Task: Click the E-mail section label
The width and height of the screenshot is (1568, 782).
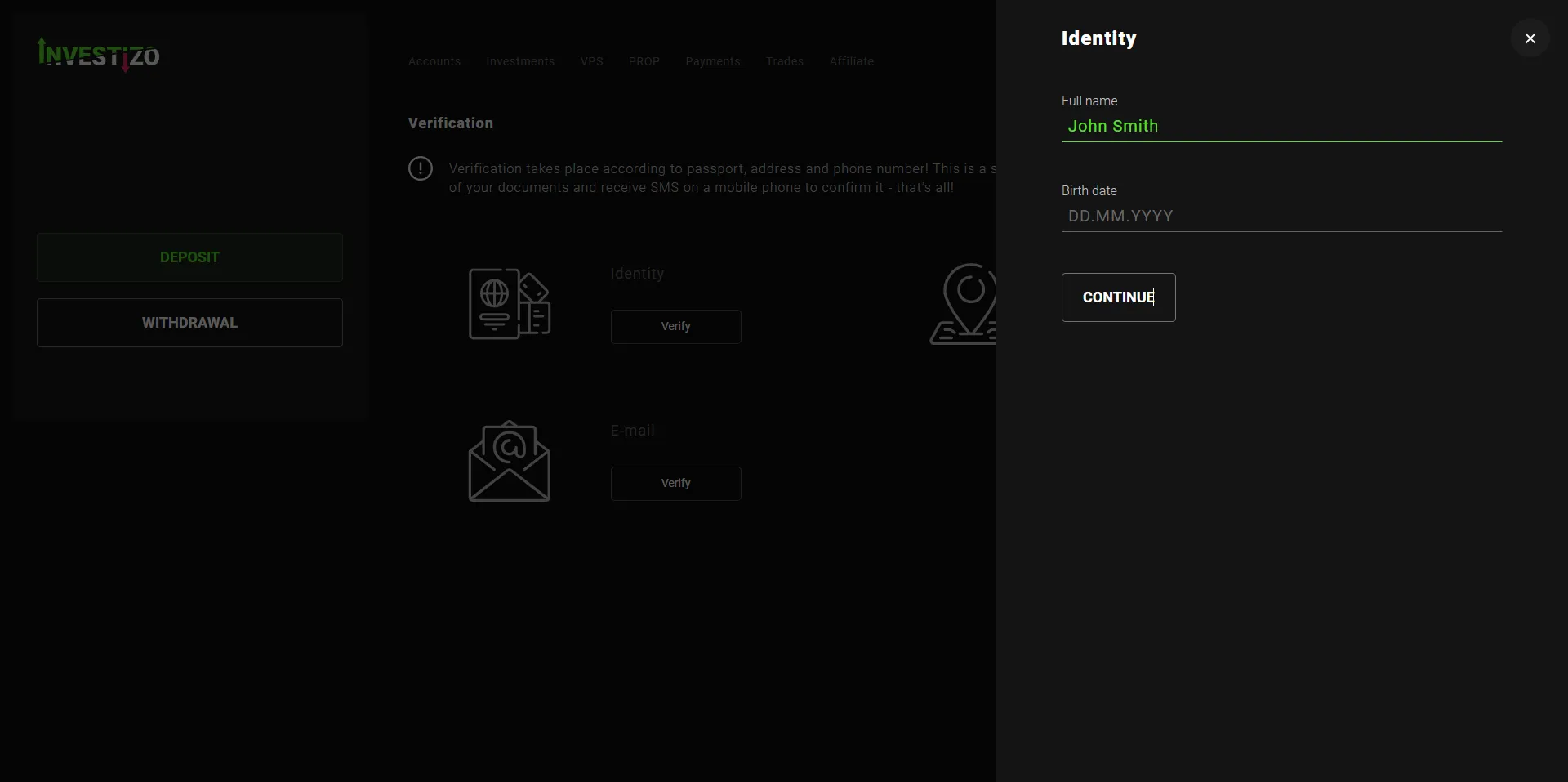Action: [x=633, y=431]
